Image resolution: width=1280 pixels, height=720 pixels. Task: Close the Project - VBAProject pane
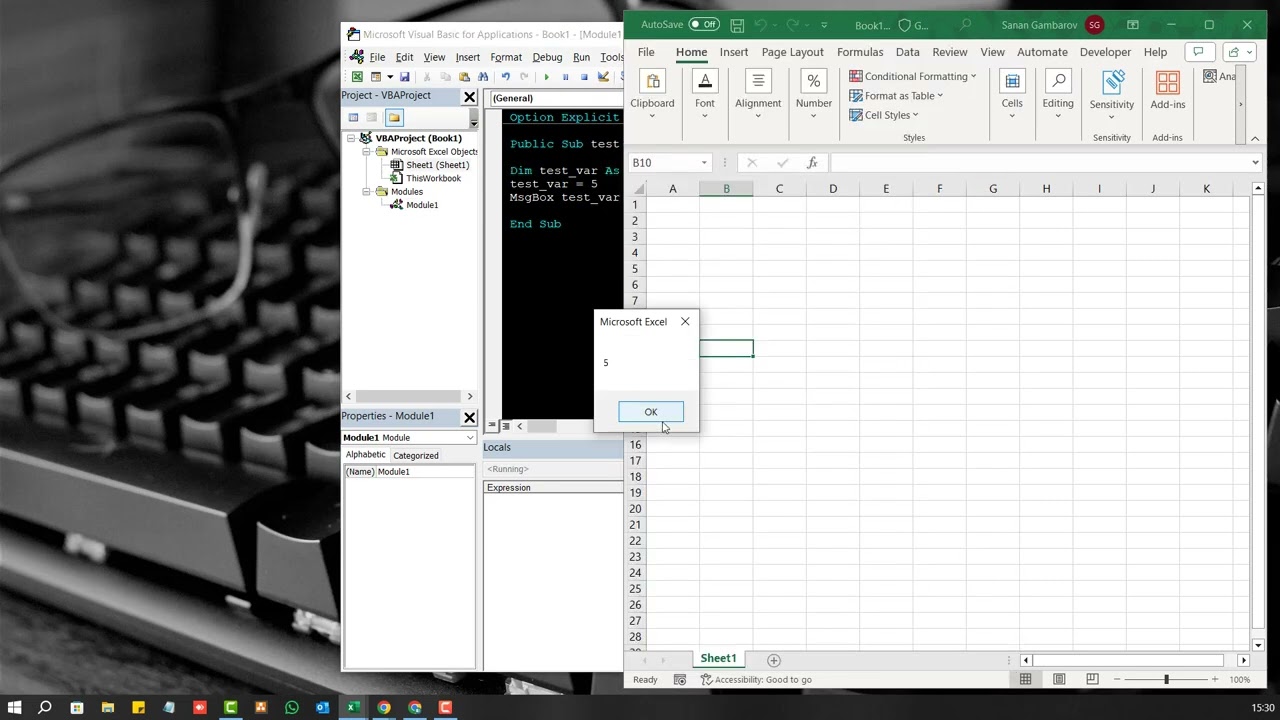pyautogui.click(x=469, y=96)
